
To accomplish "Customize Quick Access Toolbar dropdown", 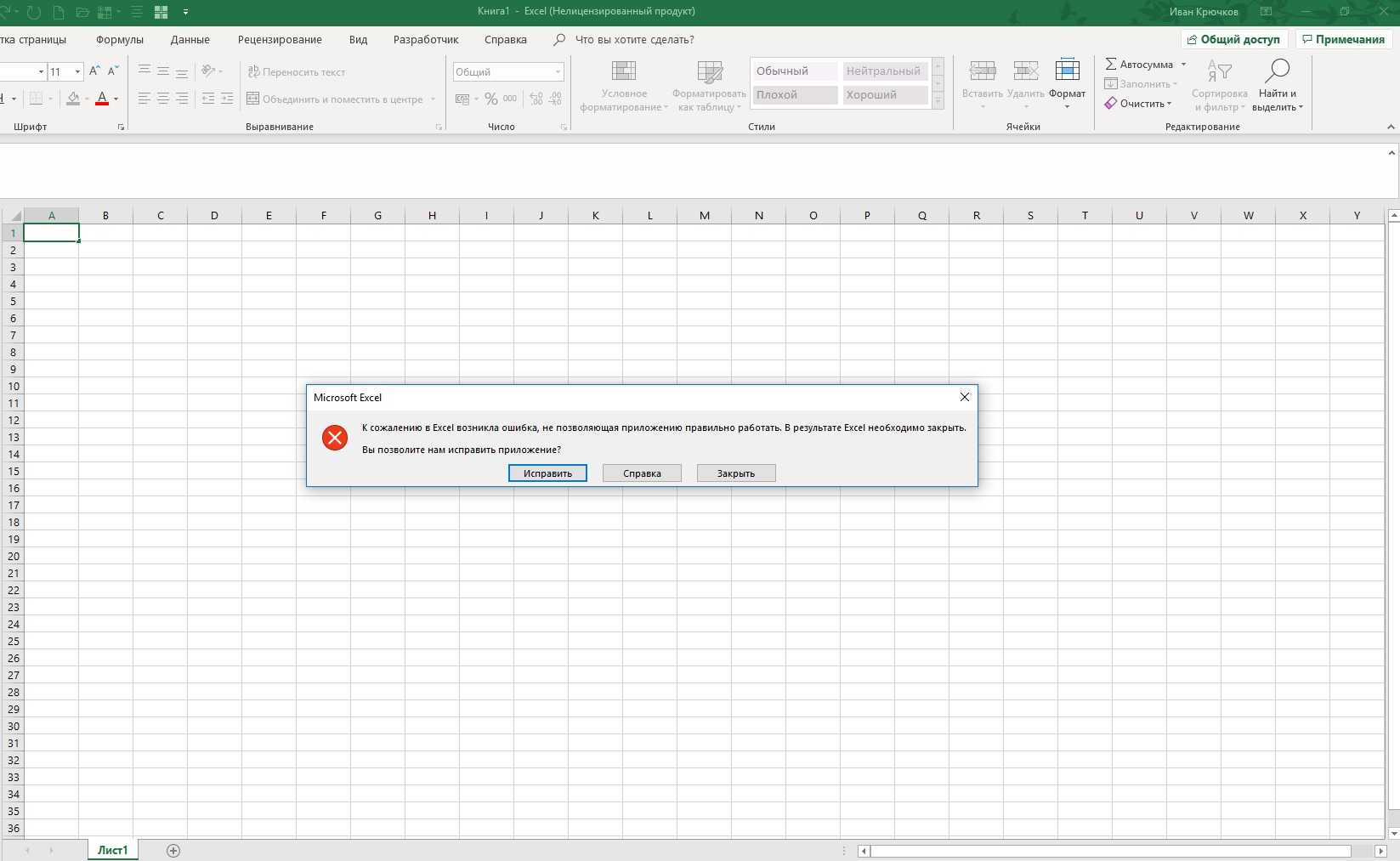I will point(186,12).
